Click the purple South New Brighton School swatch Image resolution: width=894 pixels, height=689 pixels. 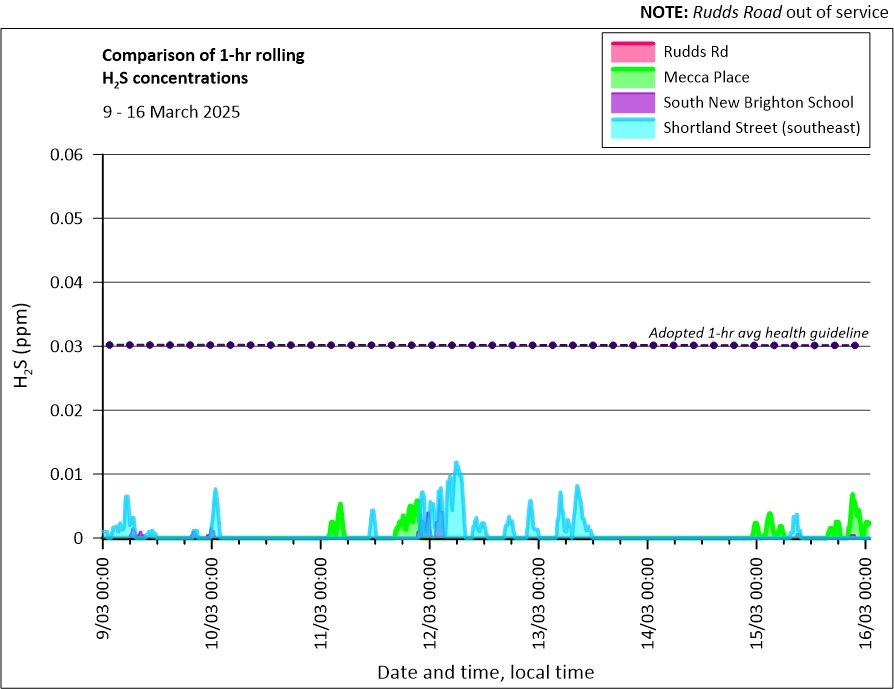coord(631,103)
